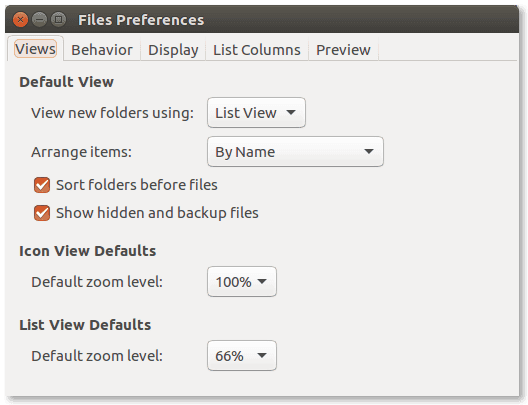The width and height of the screenshot is (528, 405).
Task: Open the Display tab
Action: coord(173,50)
